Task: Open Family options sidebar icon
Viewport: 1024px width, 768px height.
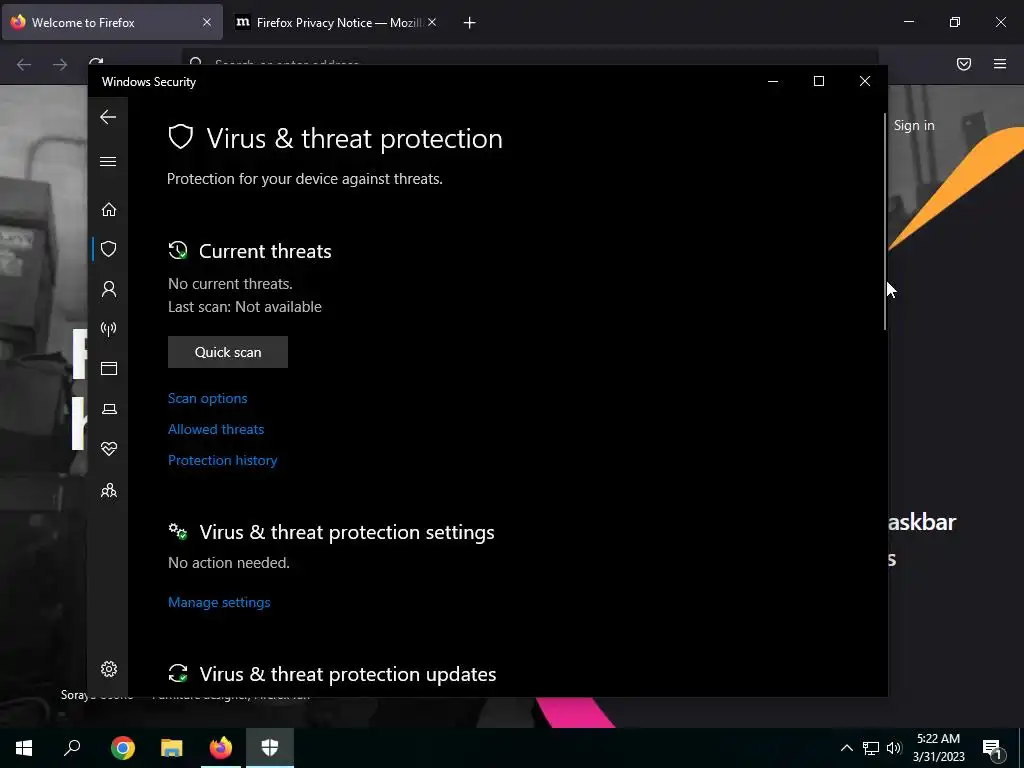Action: (108, 490)
